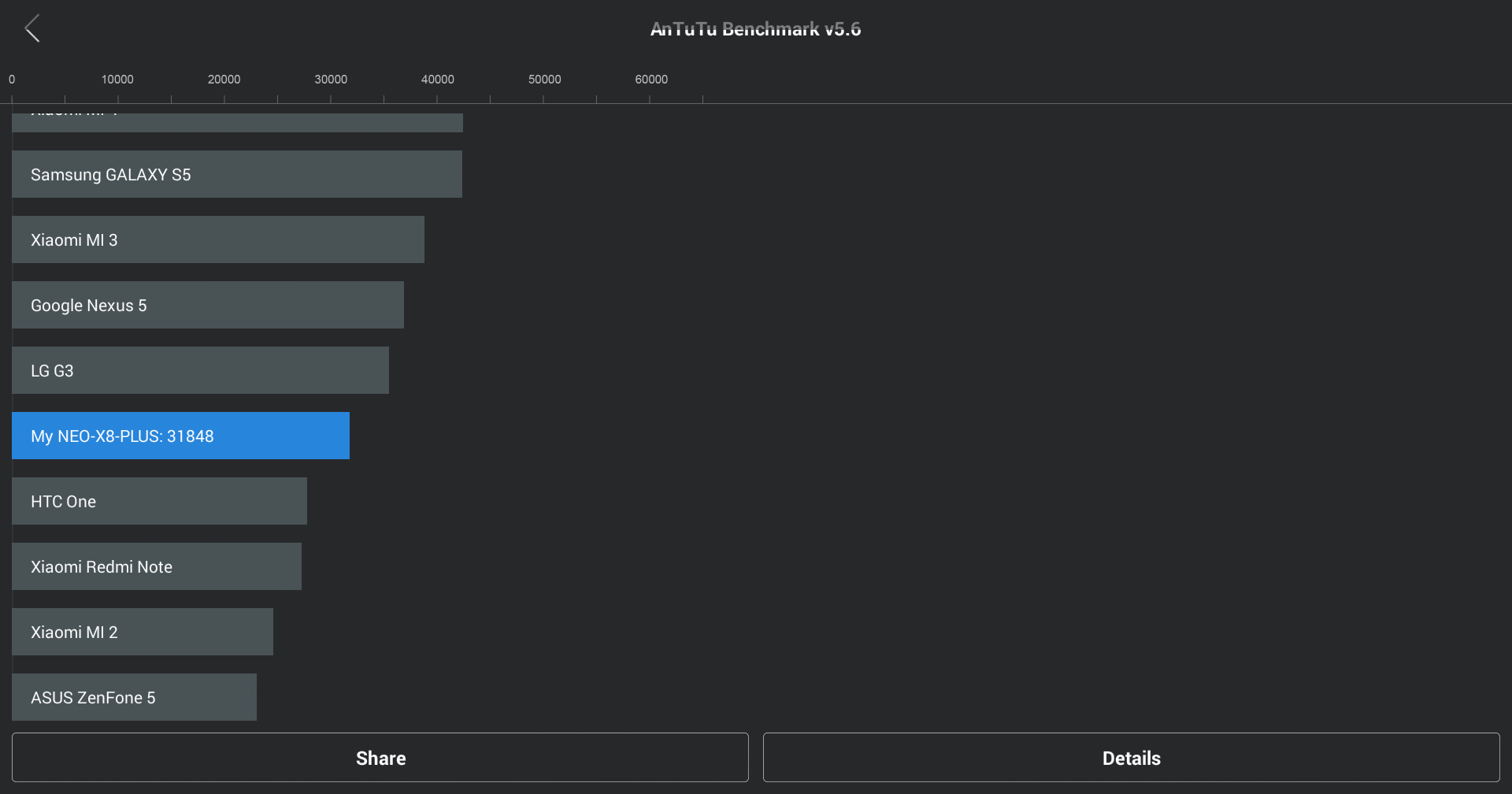Click the 40000 axis label
Image resolution: width=1512 pixels, height=794 pixels.
438,80
